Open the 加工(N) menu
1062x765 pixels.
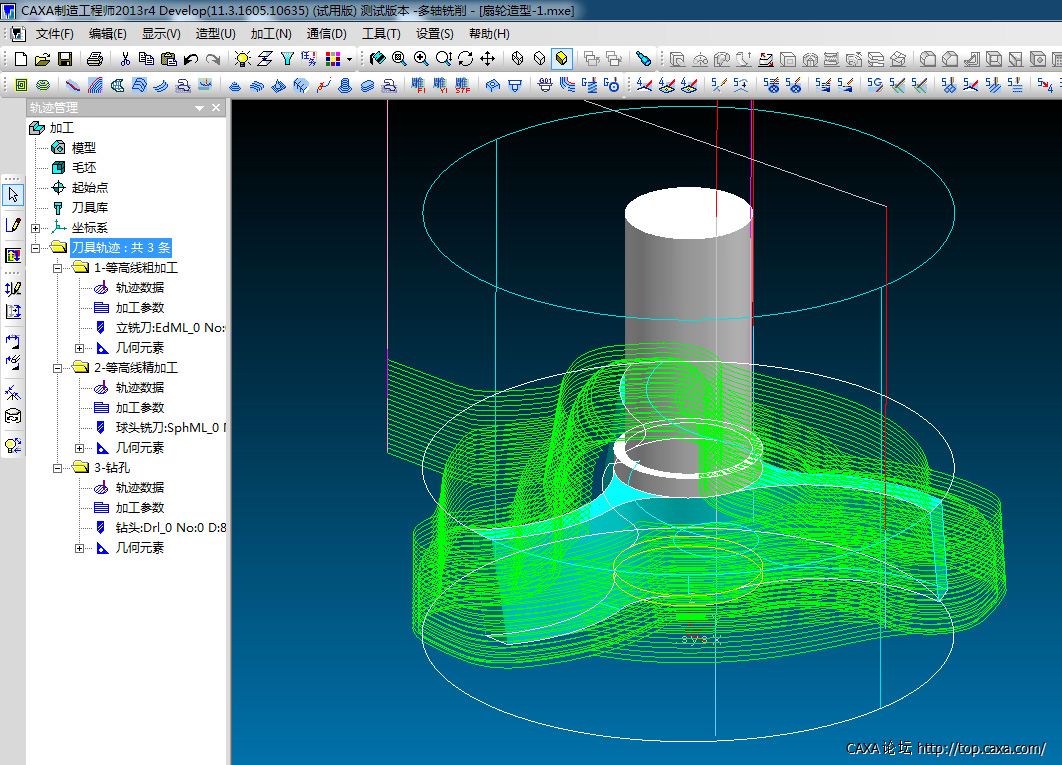[x=271, y=34]
